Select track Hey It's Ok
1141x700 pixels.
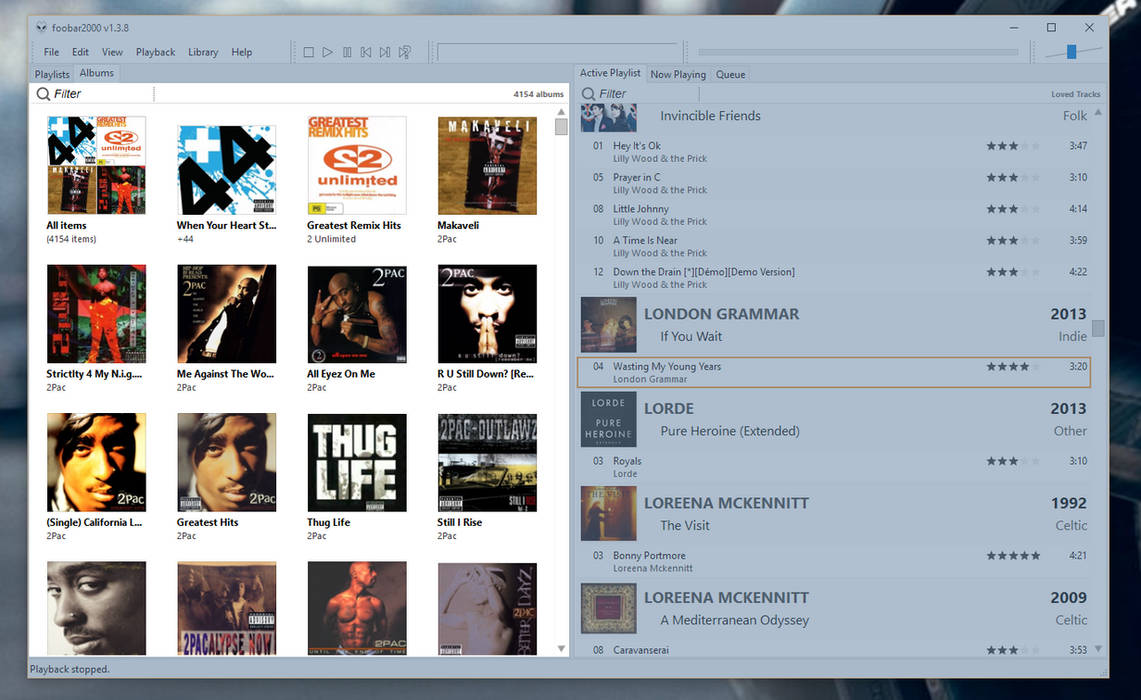tap(835, 151)
